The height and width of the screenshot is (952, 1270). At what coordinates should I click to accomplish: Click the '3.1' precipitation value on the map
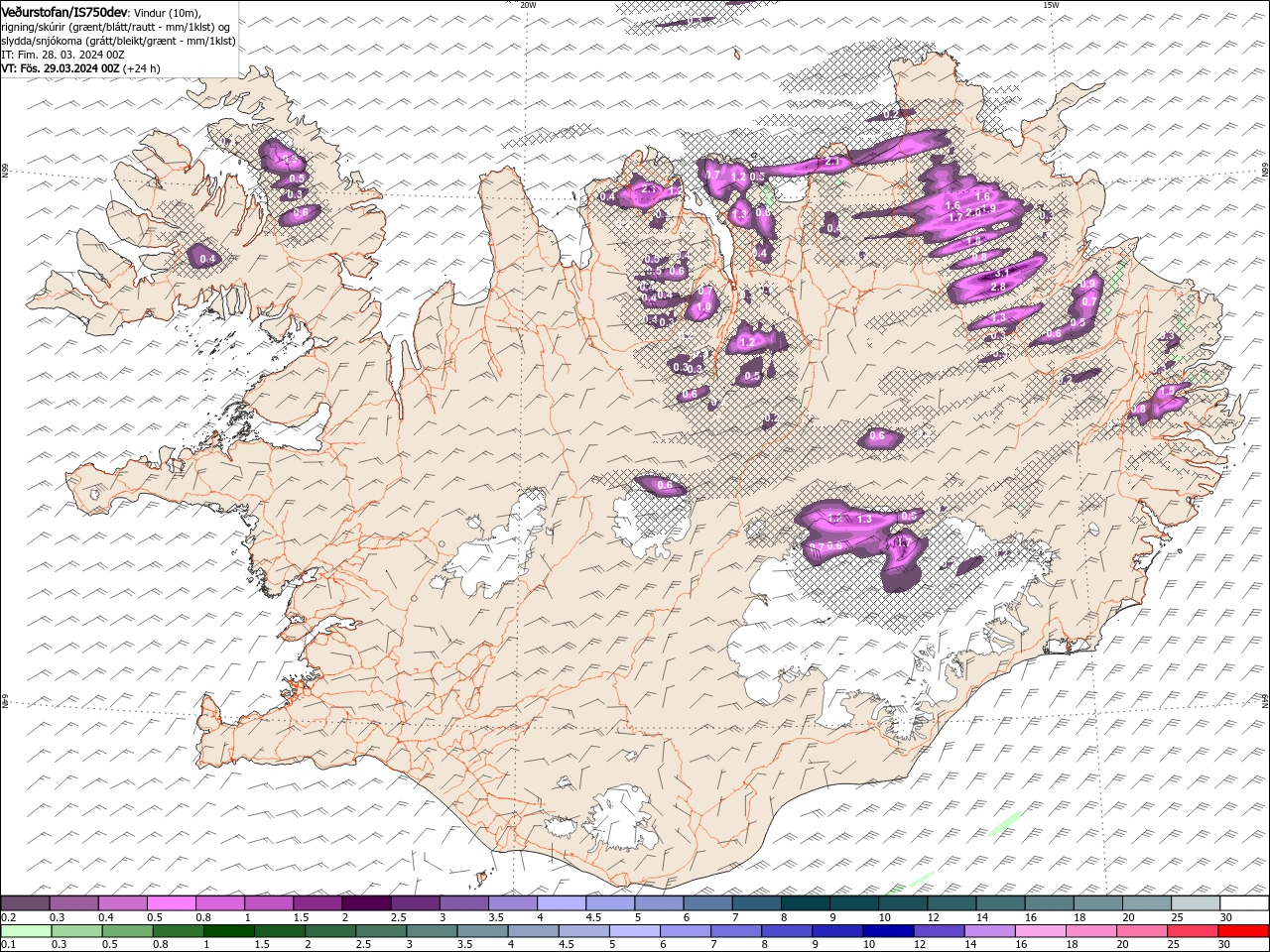click(x=1002, y=273)
